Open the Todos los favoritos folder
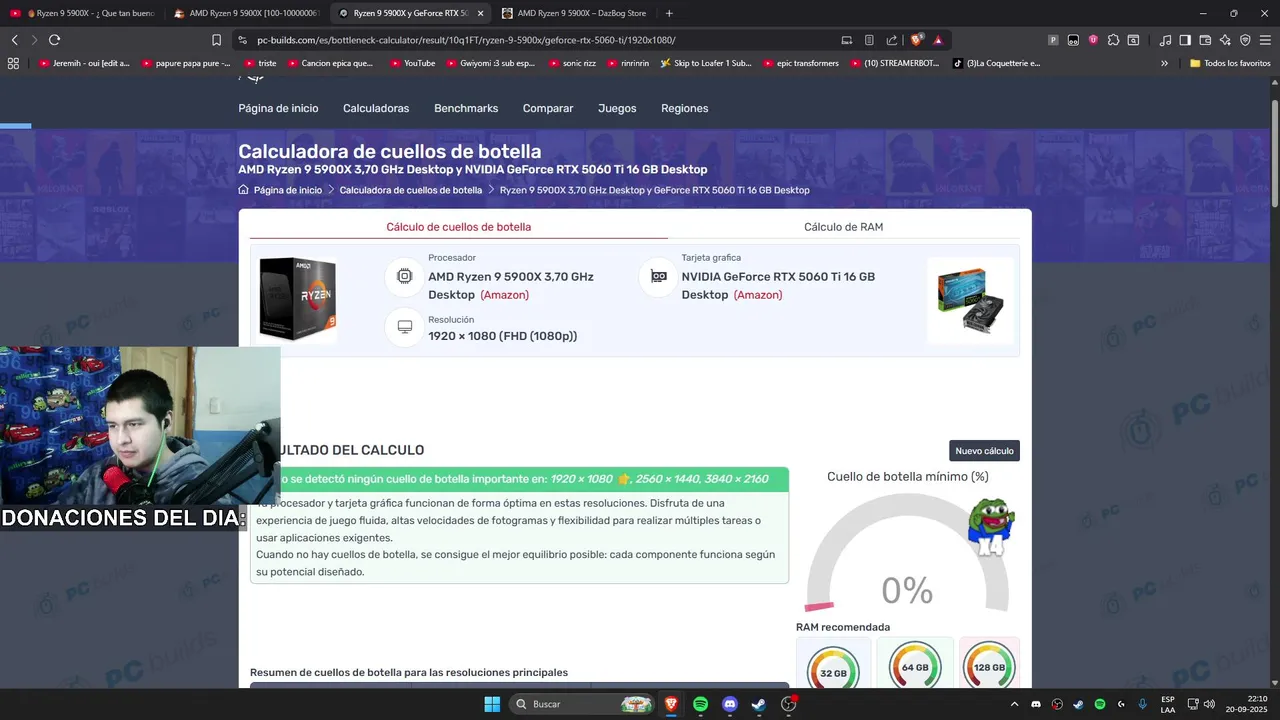1280x720 pixels. click(x=1230, y=63)
